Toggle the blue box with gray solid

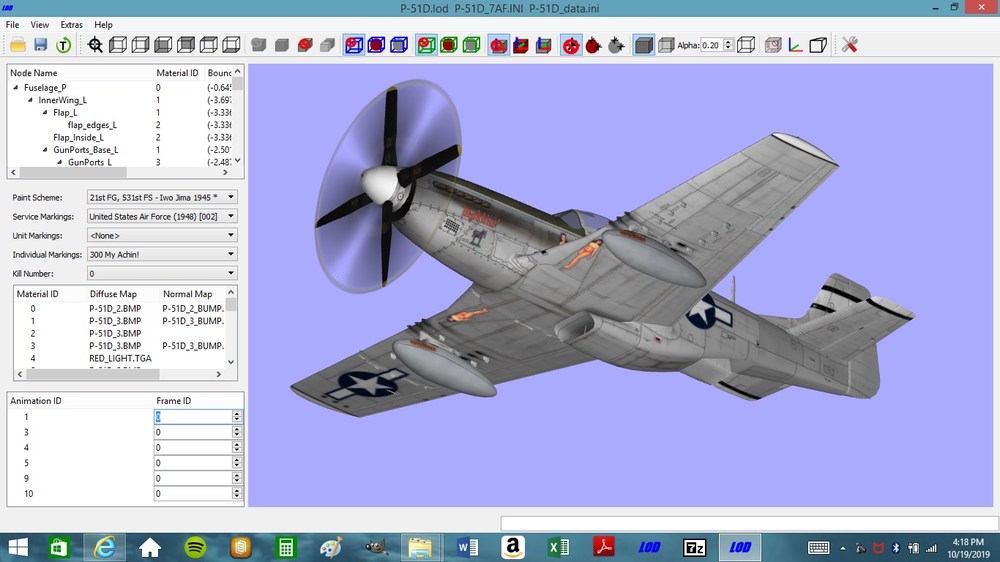(399, 45)
